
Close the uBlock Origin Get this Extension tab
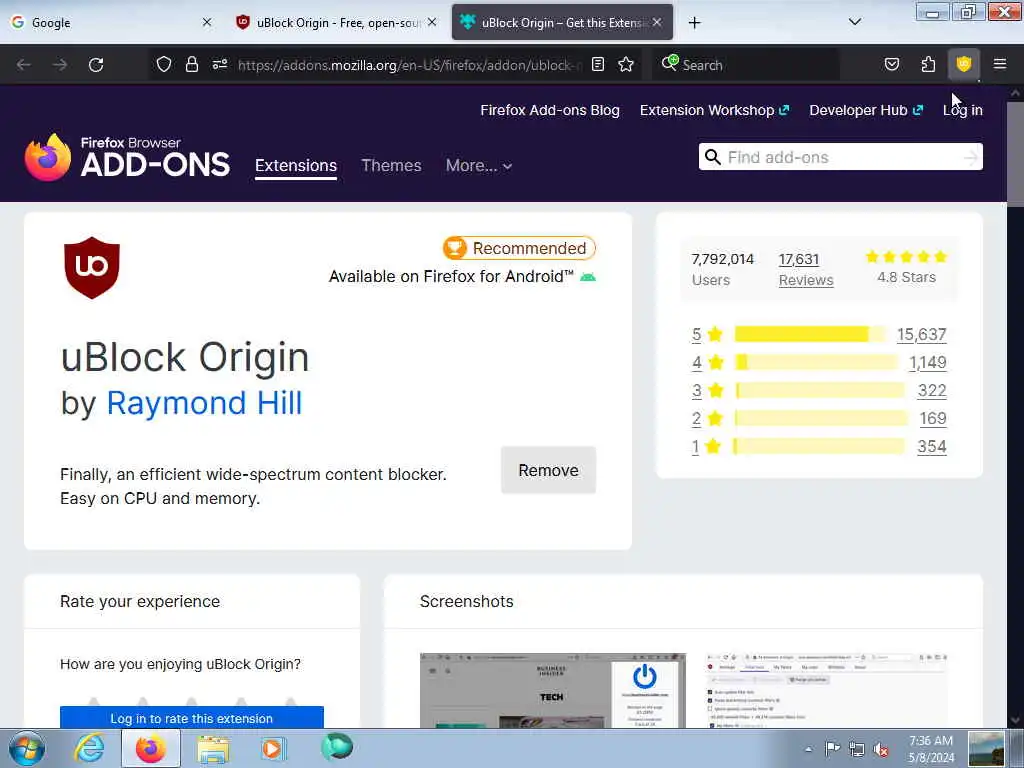pos(657,22)
